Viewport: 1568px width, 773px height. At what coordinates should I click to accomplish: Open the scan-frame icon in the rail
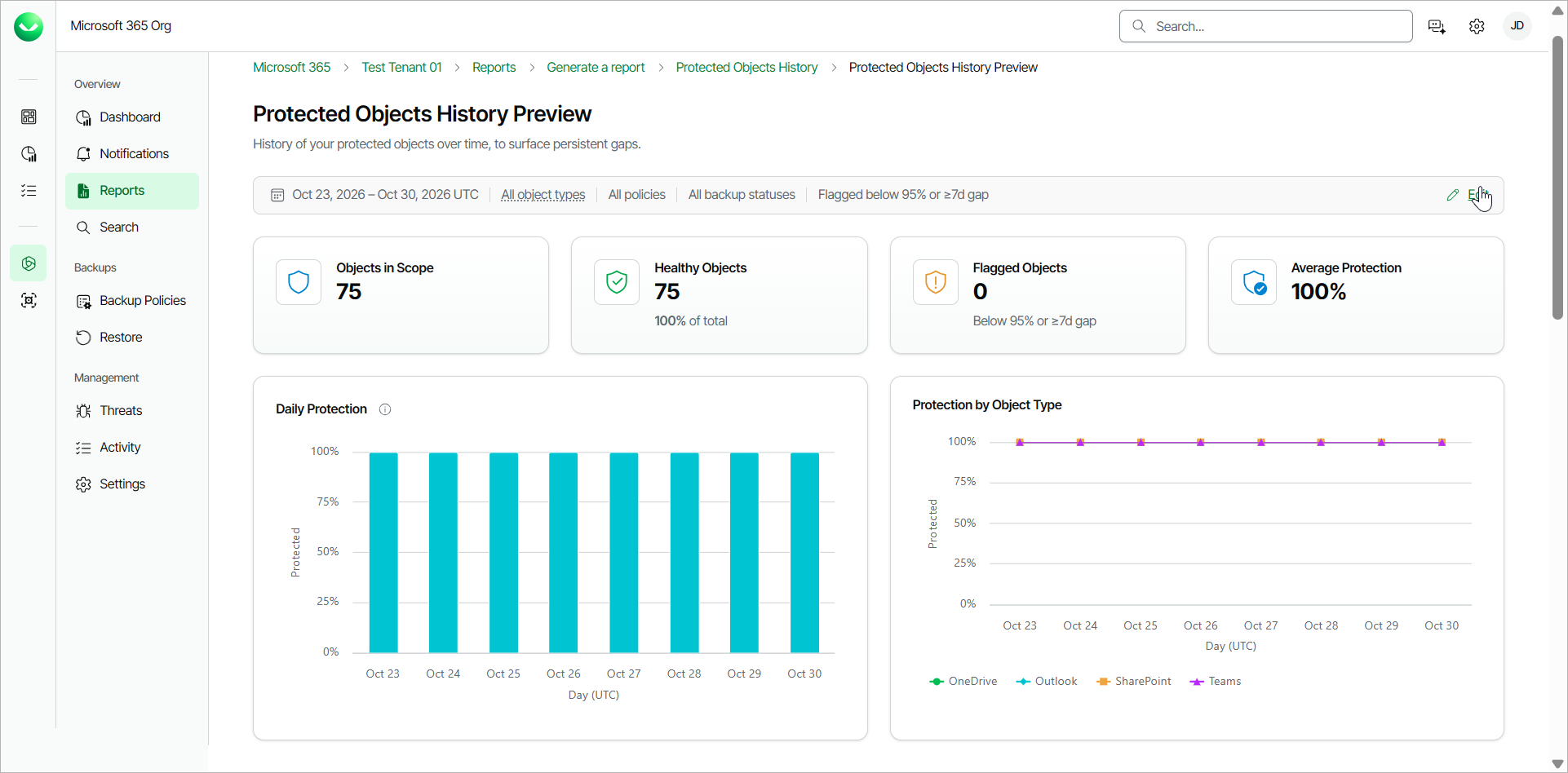pyautogui.click(x=29, y=300)
